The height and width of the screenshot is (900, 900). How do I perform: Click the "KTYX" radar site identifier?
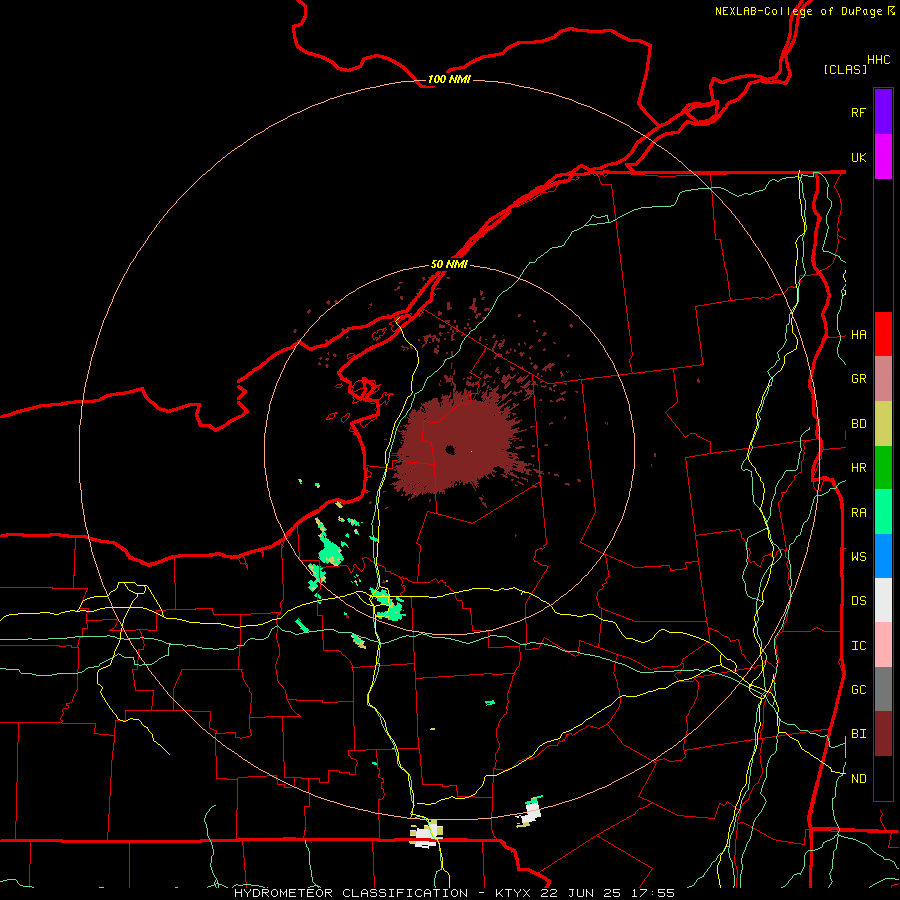tap(514, 893)
